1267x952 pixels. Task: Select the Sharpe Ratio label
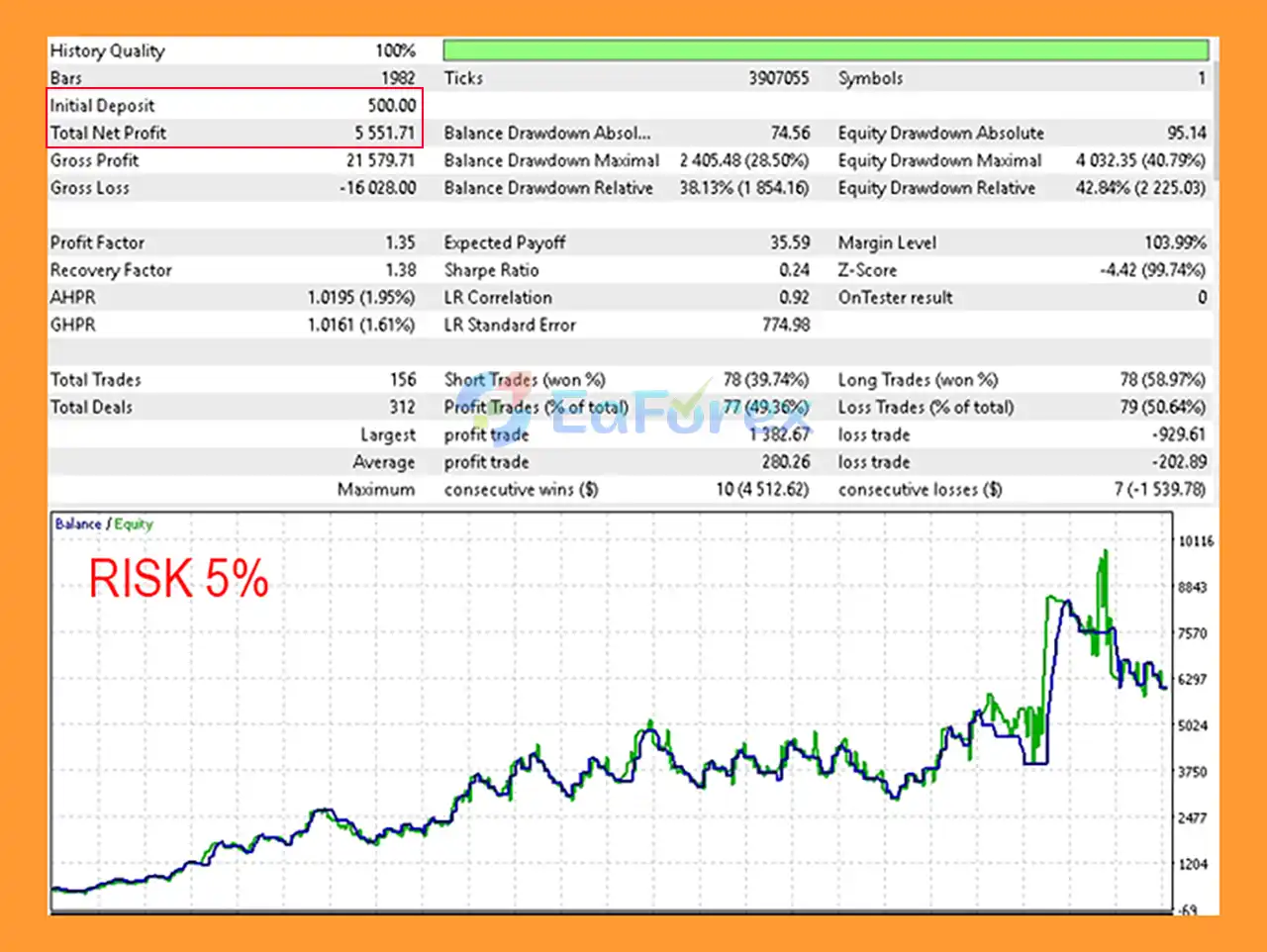(491, 270)
